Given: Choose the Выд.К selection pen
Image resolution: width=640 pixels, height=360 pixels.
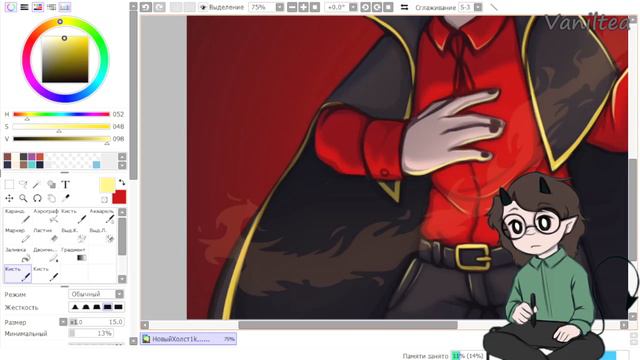Looking at the screenshot, I should [x=74, y=235].
